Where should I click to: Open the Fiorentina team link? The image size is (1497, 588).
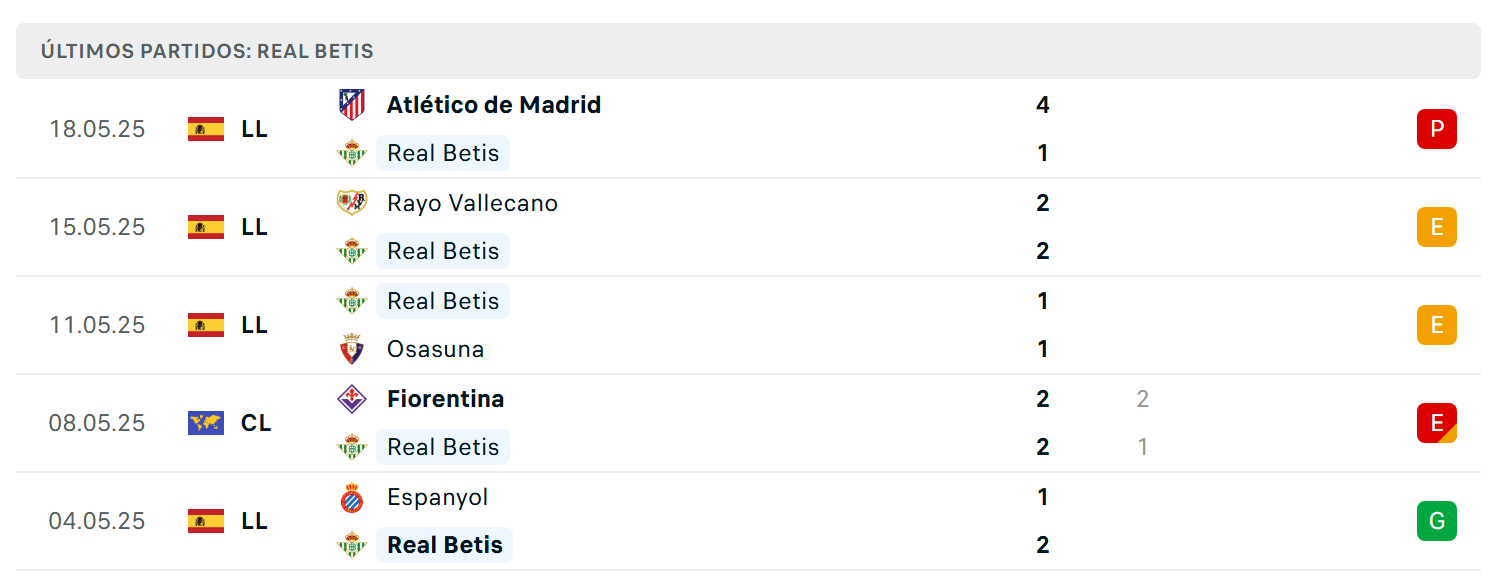445,399
